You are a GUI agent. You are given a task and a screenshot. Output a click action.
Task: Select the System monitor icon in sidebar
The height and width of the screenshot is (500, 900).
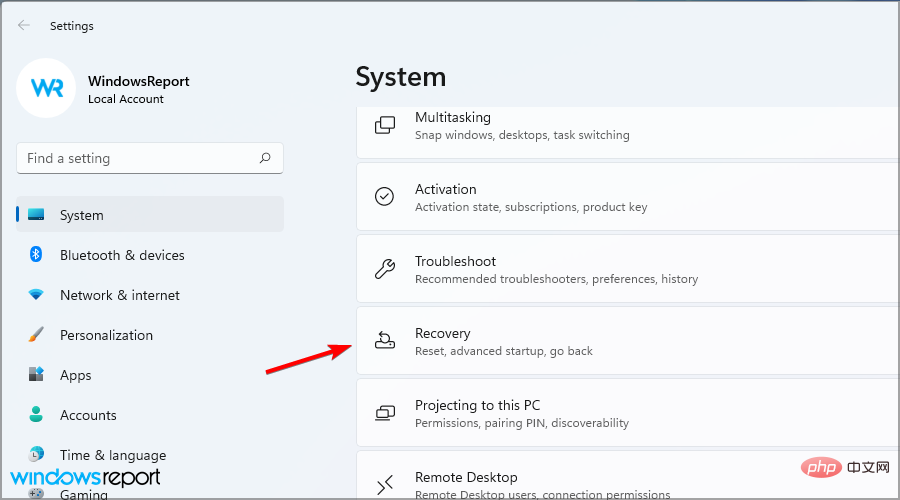click(x=36, y=215)
